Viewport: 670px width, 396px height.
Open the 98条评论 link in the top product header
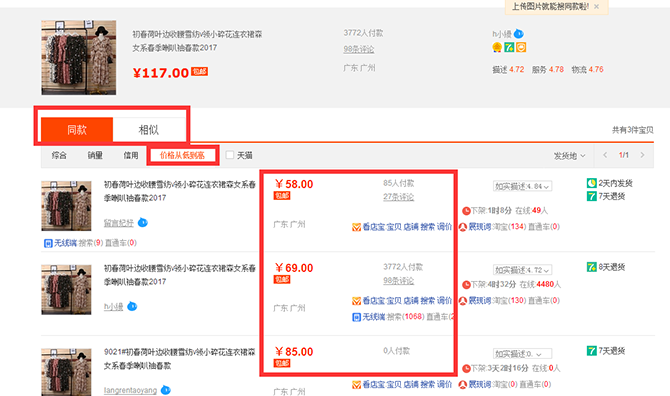point(359,50)
